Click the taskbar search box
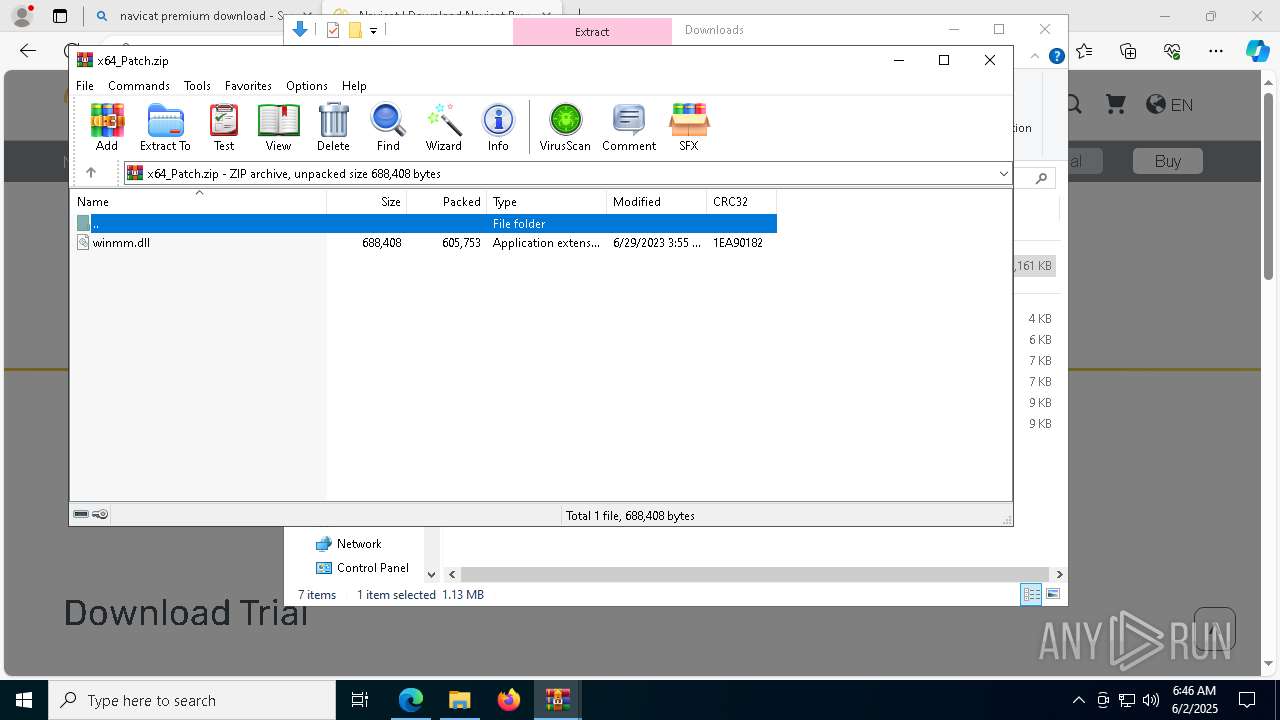The width and height of the screenshot is (1280, 720). [x=192, y=700]
